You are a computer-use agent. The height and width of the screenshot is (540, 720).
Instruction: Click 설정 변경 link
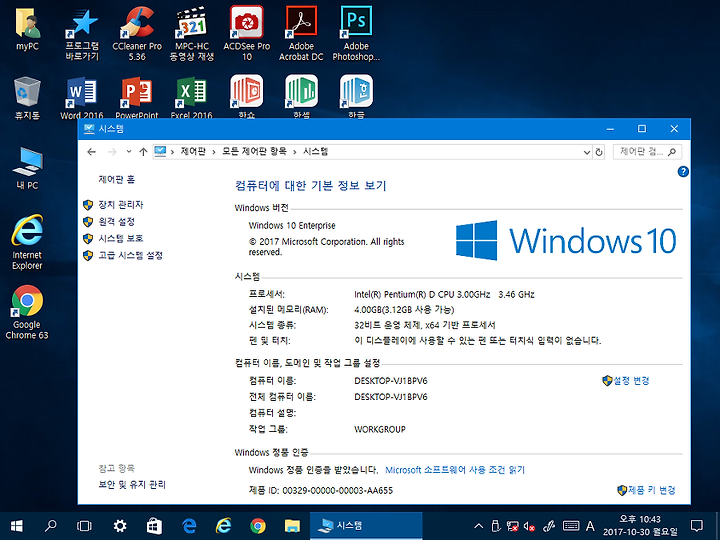pyautogui.click(x=631, y=381)
